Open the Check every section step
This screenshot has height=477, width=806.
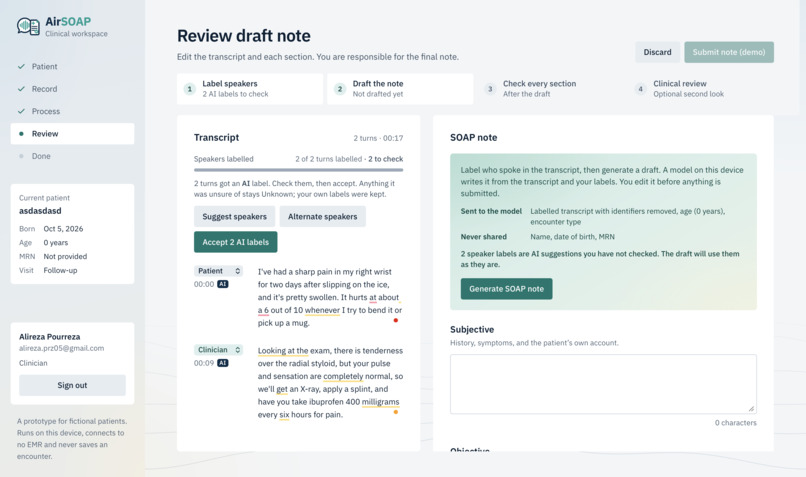coord(551,89)
